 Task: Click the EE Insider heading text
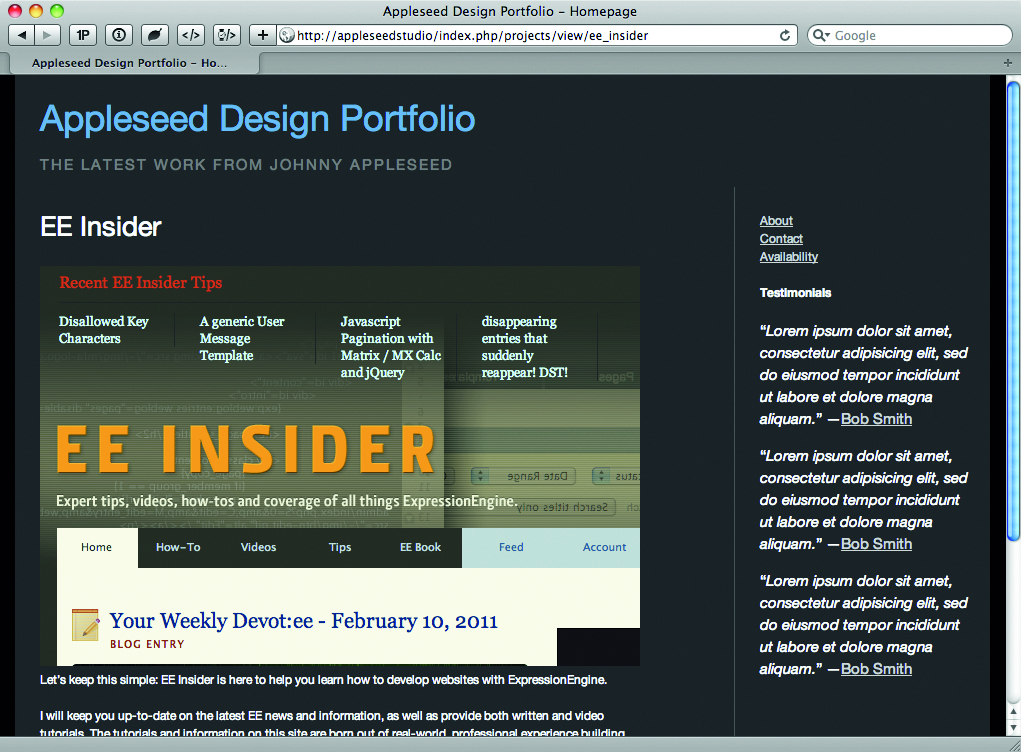pos(101,227)
